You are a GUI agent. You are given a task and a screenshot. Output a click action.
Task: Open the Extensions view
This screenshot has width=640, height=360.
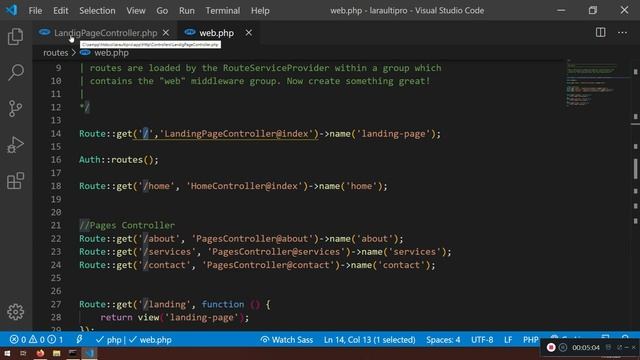16,181
